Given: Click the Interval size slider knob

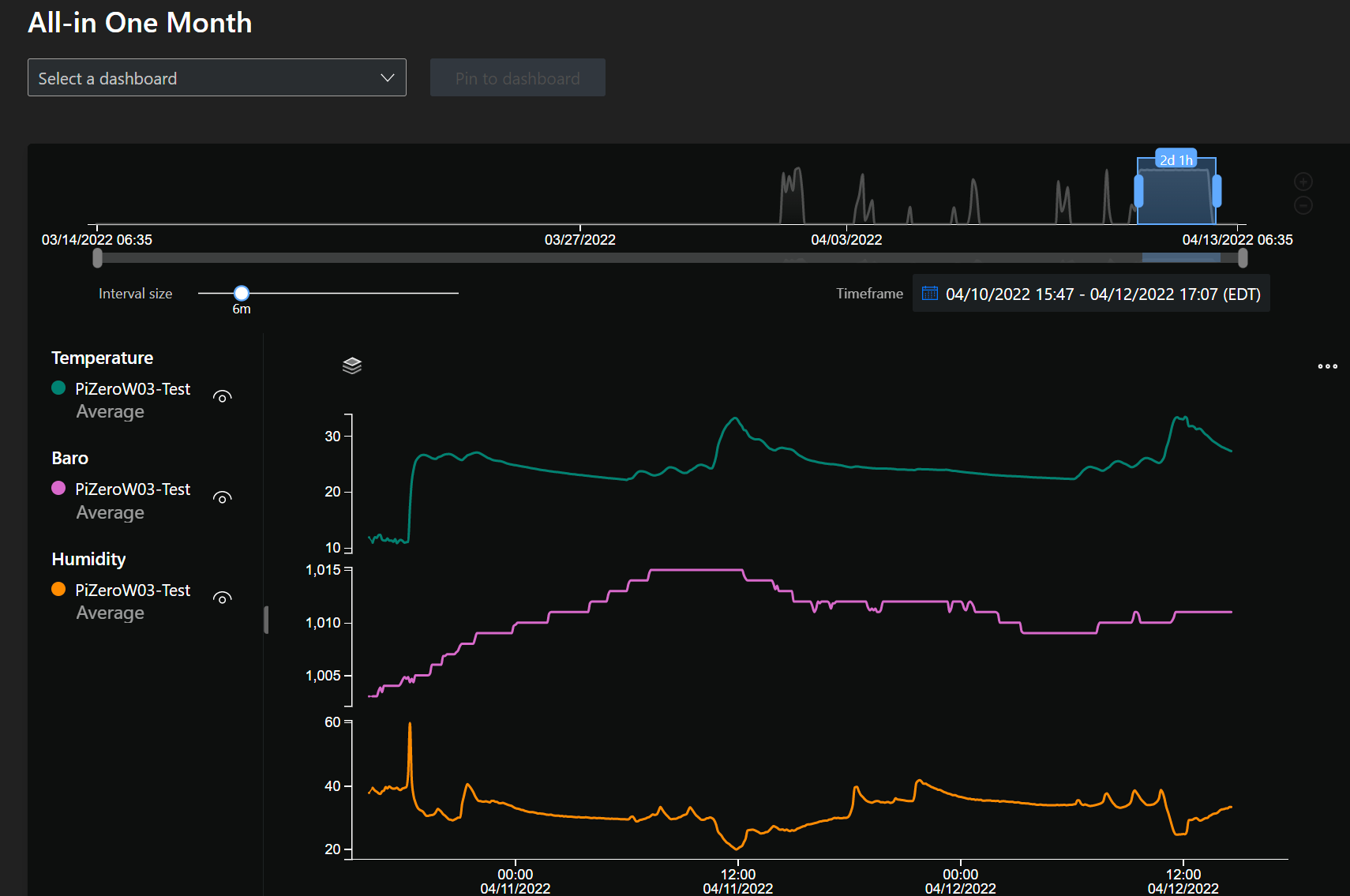Looking at the screenshot, I should coord(242,293).
